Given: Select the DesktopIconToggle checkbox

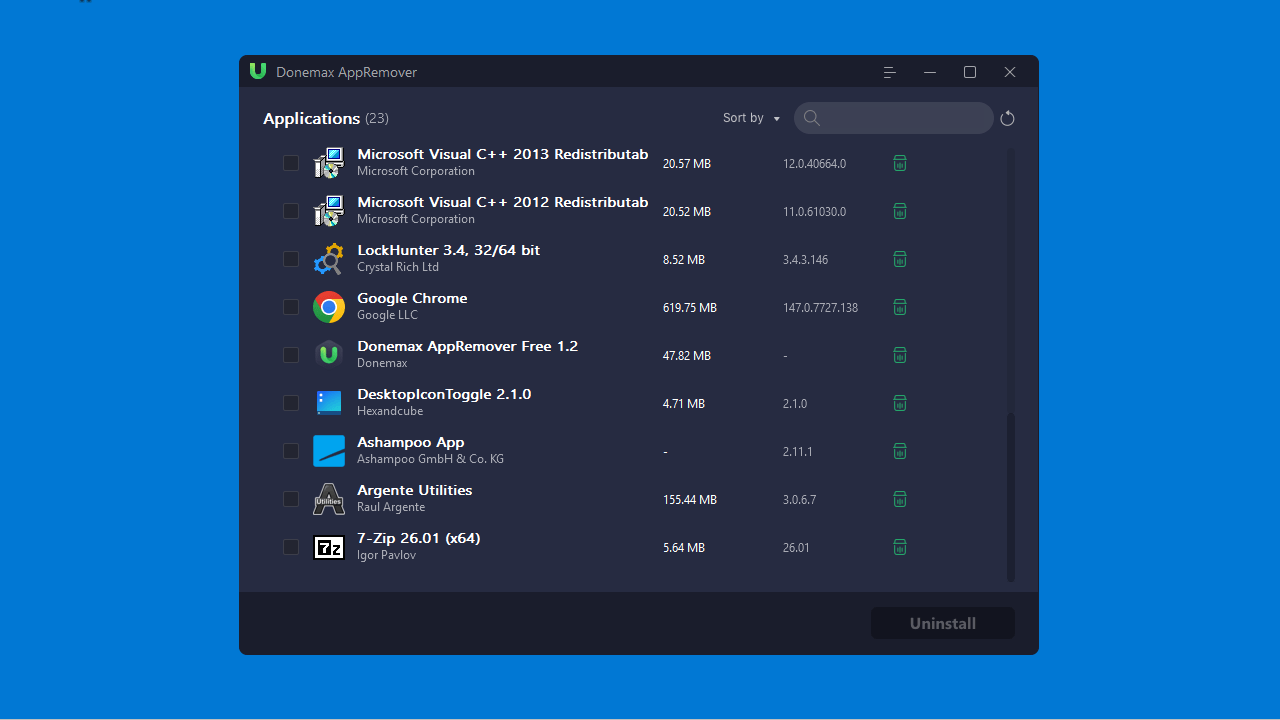Looking at the screenshot, I should (291, 403).
